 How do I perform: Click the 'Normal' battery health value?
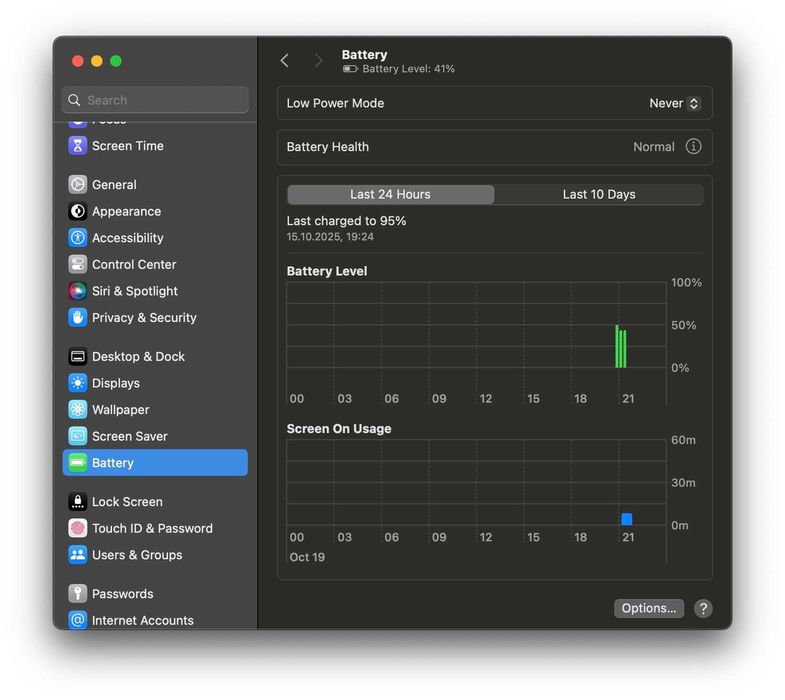654,147
